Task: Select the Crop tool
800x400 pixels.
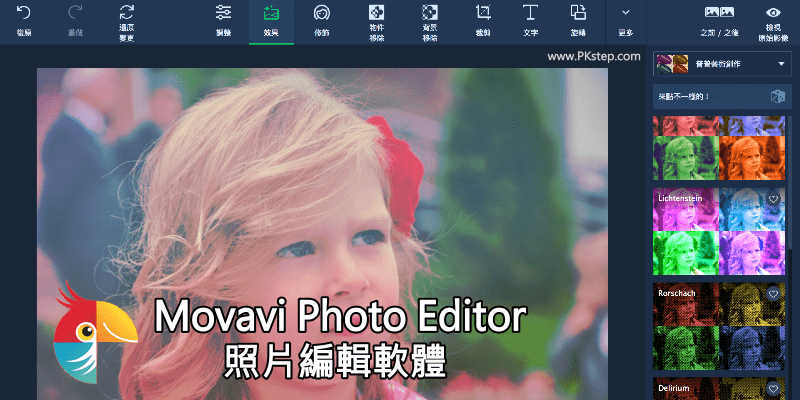Action: point(483,12)
